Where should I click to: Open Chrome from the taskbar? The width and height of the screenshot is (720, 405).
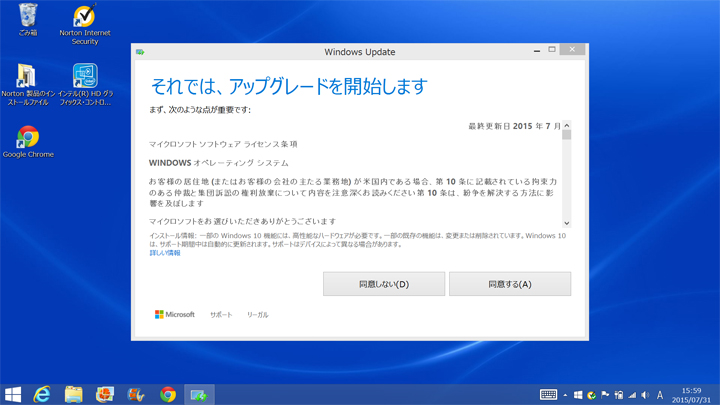[168, 394]
